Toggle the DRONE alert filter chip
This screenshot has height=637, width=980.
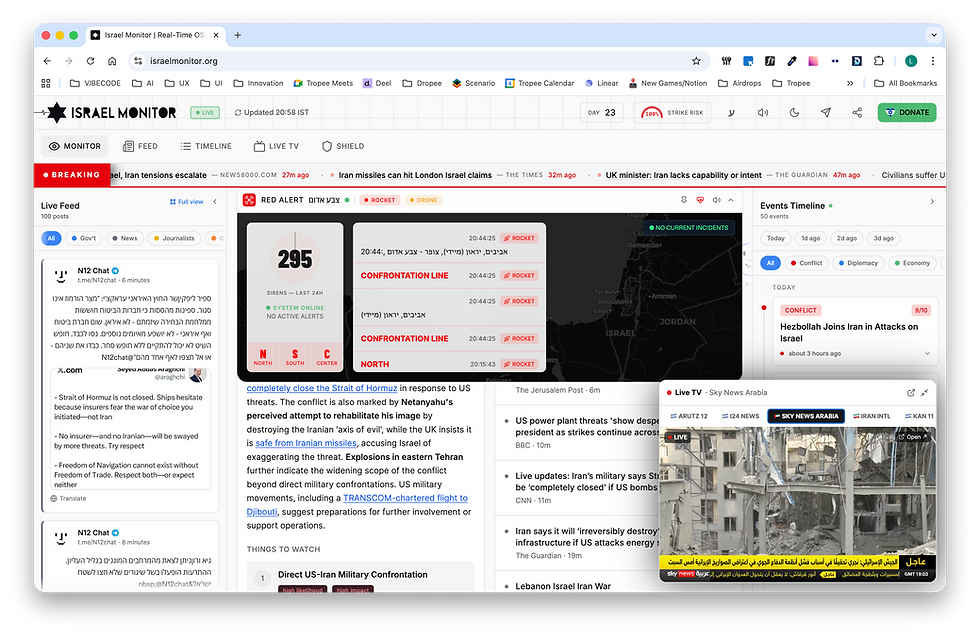coord(423,200)
